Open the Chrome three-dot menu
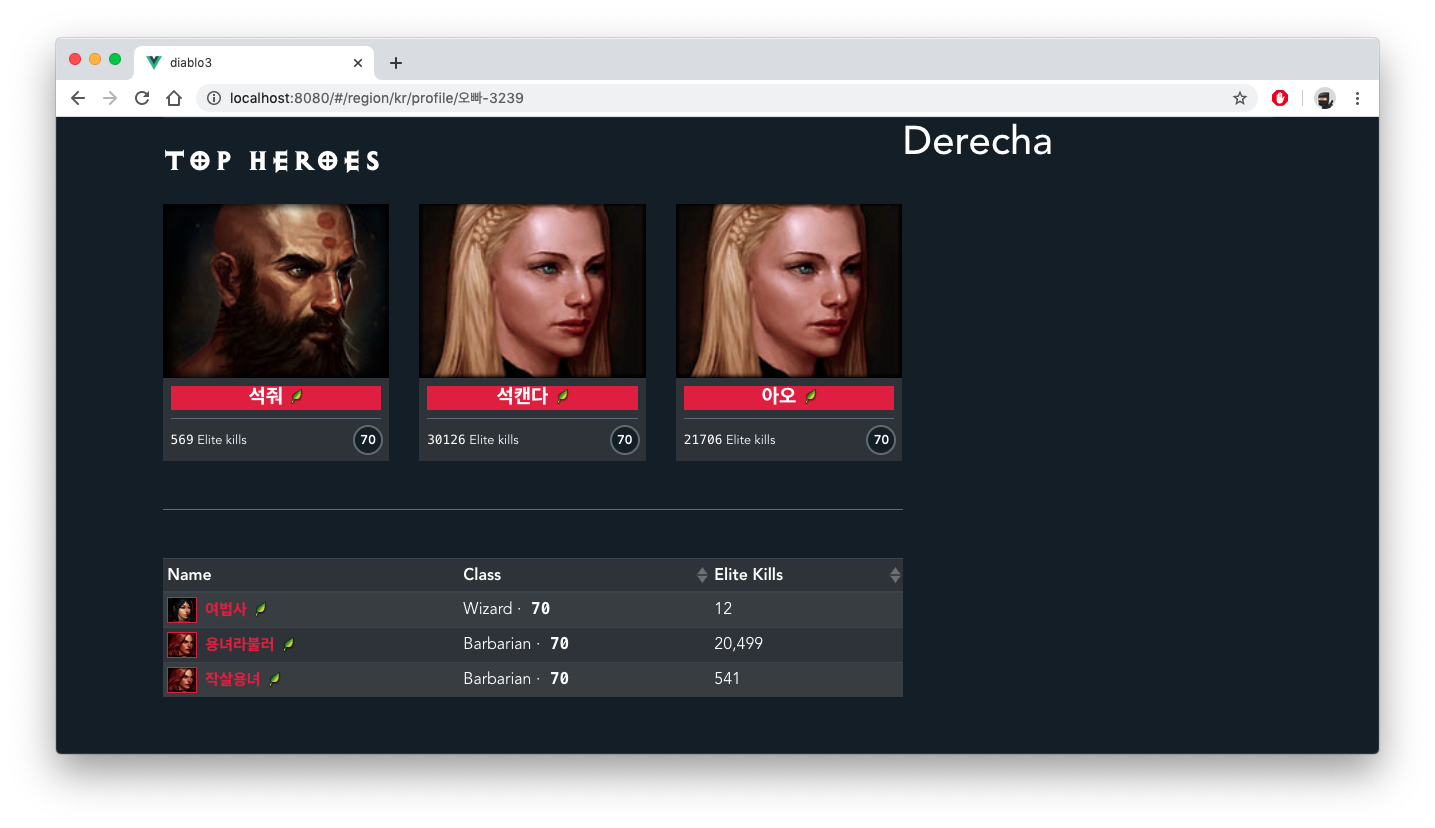Screen dimensions: 1435x828 click(1357, 98)
